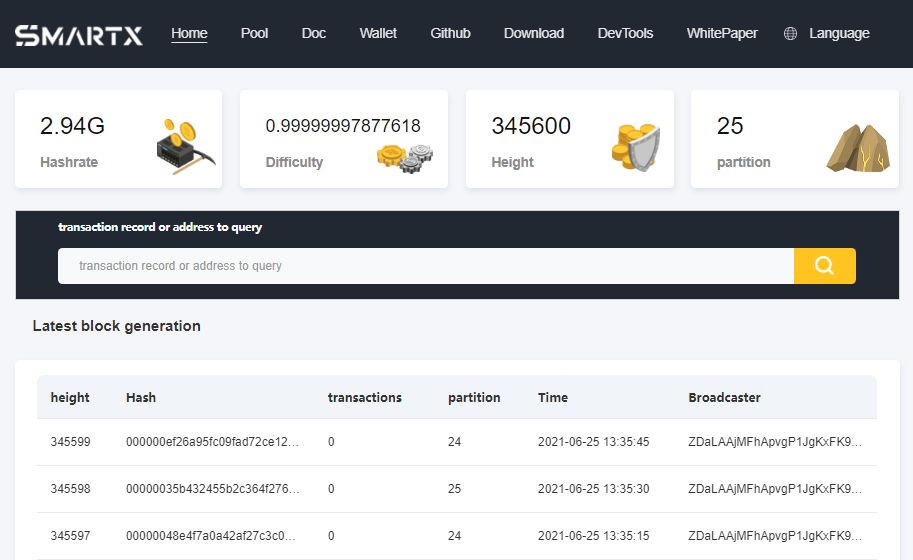Viewport: 913px width, 560px height.
Task: Click the partition column header
Action: 474,398
